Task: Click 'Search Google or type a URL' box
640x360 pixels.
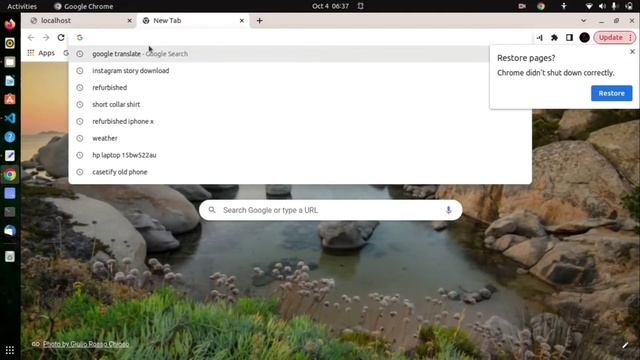Action: pyautogui.click(x=331, y=210)
